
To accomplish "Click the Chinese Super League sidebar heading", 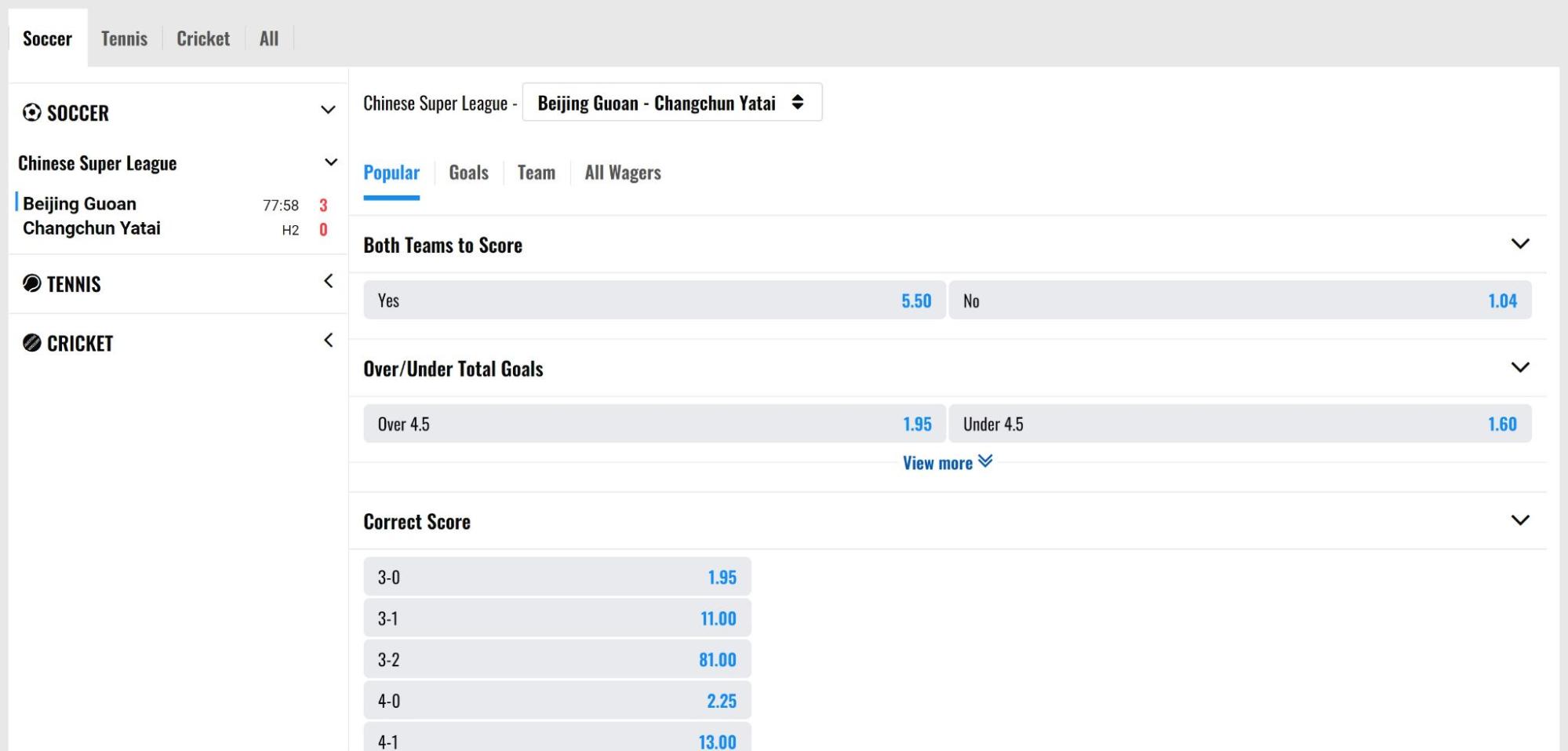I will coord(97,163).
